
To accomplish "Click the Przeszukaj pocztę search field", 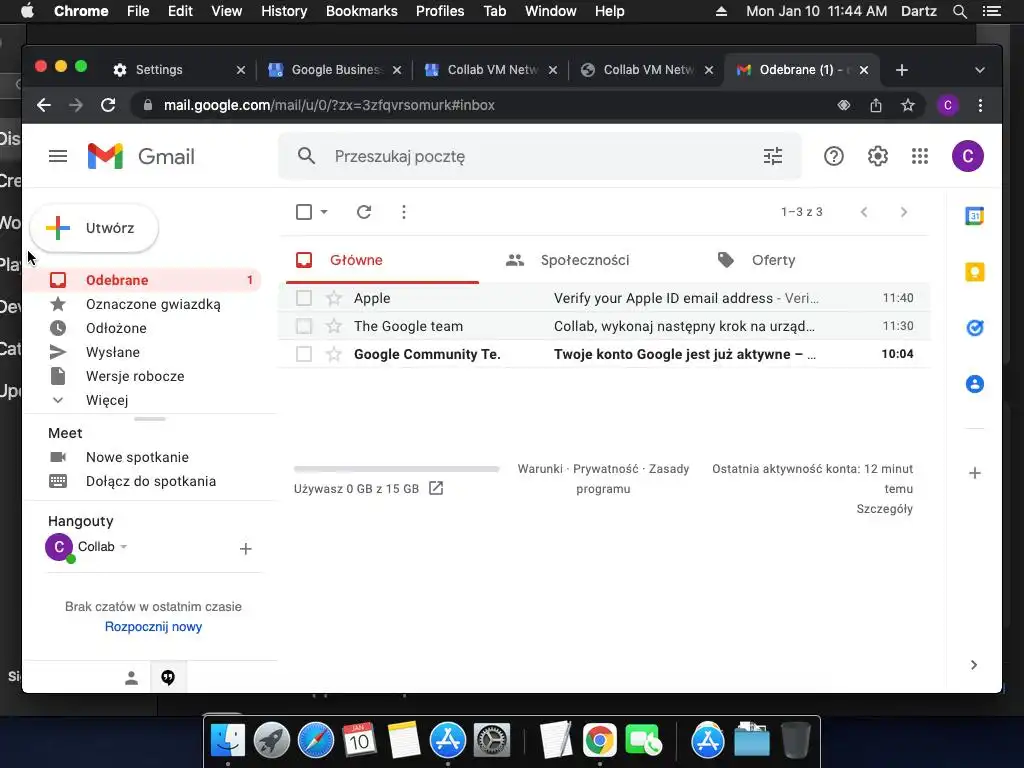I will 539,156.
